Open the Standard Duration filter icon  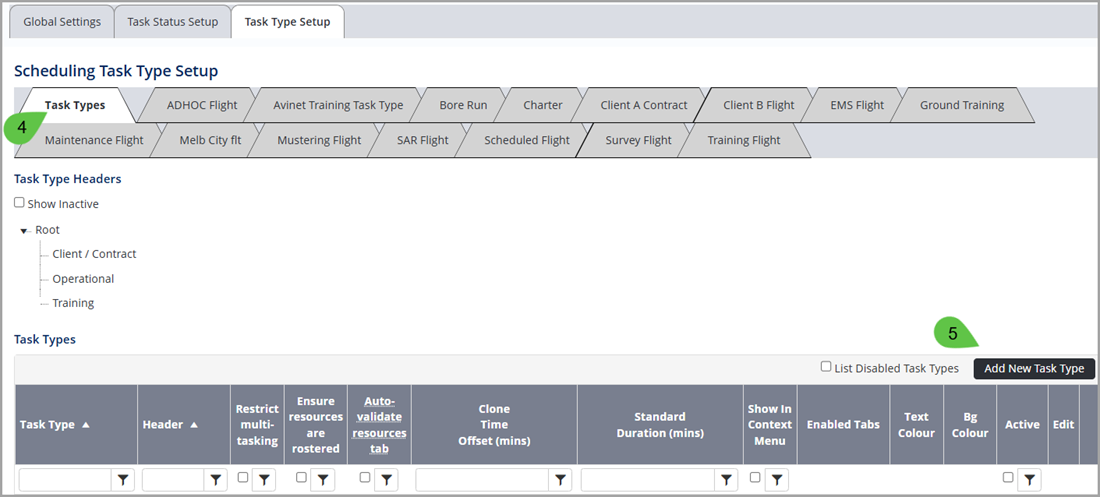coord(726,481)
